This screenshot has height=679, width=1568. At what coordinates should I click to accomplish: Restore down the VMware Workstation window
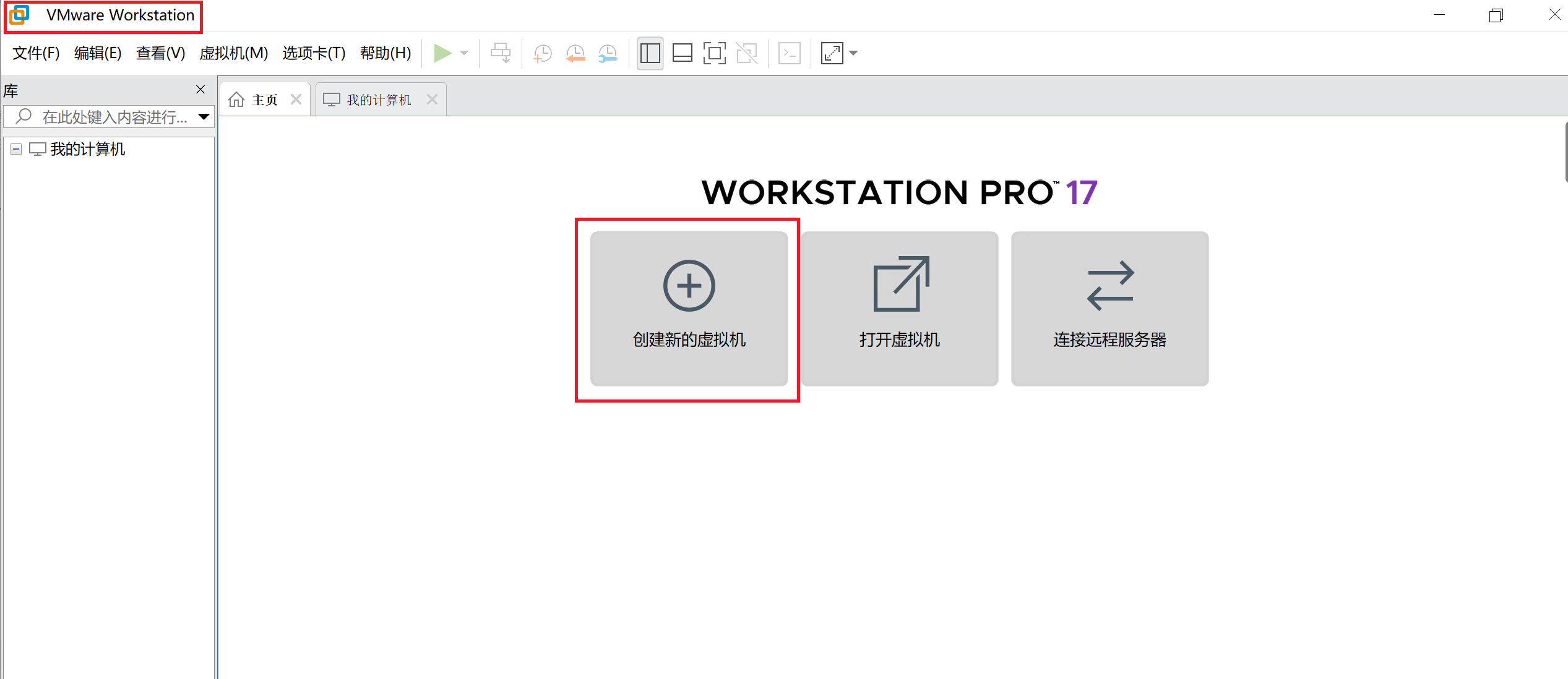coord(1496,15)
